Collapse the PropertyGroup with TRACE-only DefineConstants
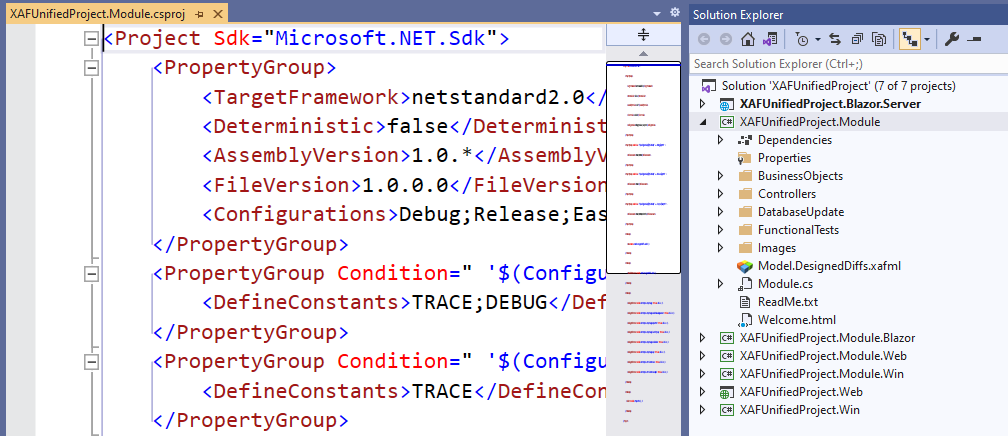The image size is (1008, 436). 92,361
